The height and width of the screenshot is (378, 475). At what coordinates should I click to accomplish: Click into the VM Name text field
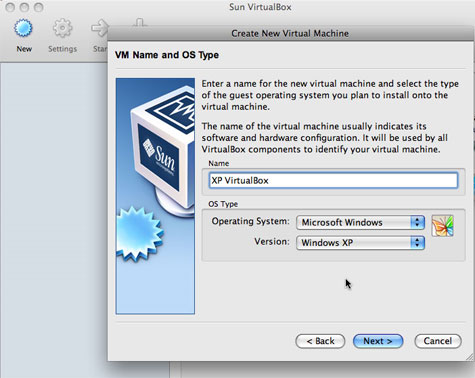(333, 180)
